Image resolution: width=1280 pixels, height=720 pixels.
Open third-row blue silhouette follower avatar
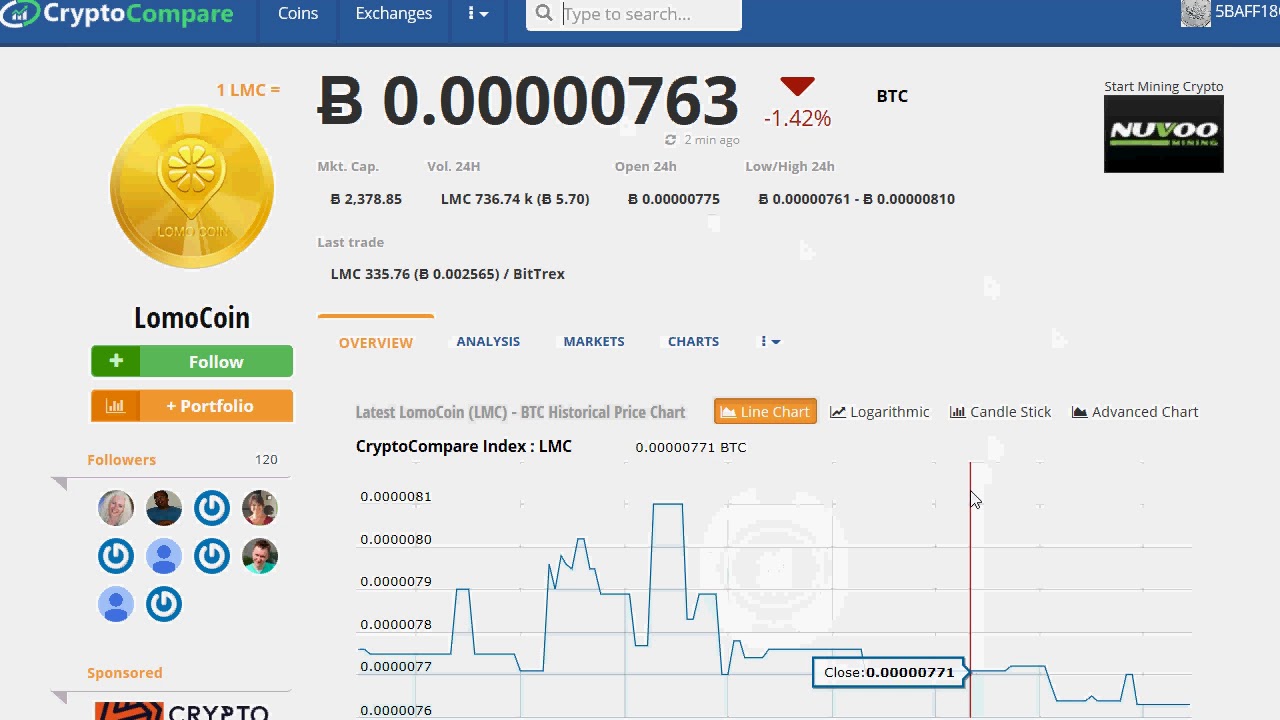point(116,604)
